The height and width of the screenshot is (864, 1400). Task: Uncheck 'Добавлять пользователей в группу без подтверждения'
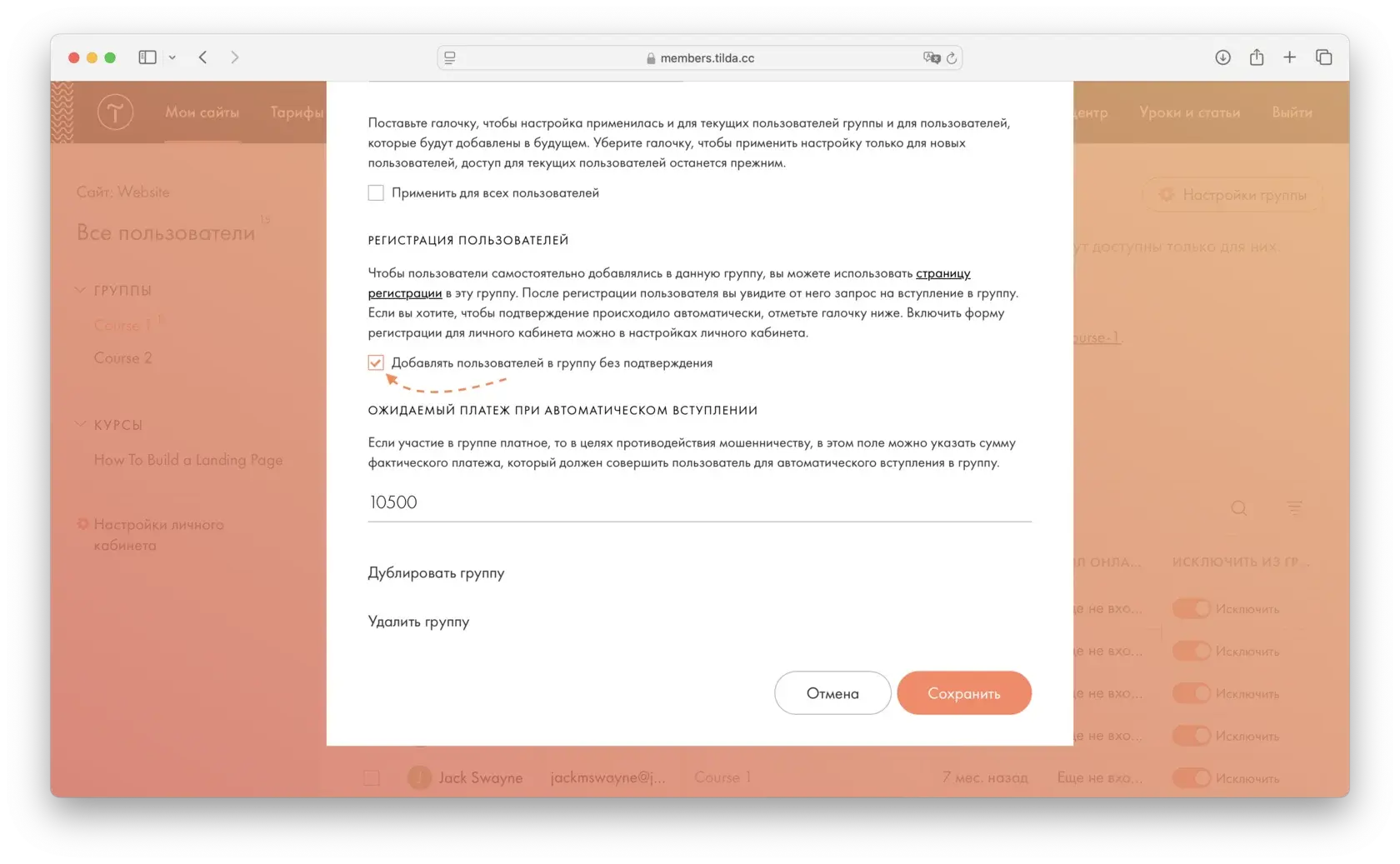click(376, 362)
